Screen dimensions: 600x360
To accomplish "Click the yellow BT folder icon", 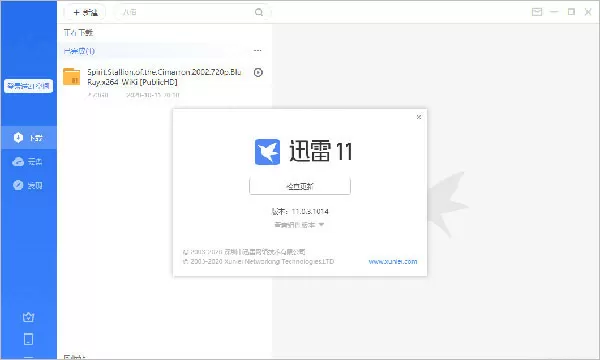I will click(x=72, y=77).
